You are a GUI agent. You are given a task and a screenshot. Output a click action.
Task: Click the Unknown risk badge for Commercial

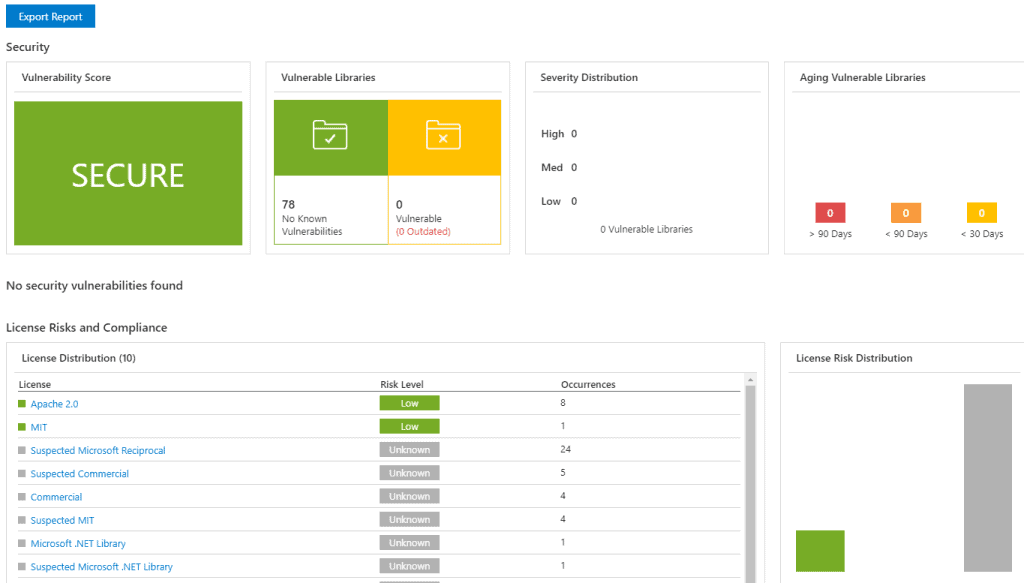(409, 495)
